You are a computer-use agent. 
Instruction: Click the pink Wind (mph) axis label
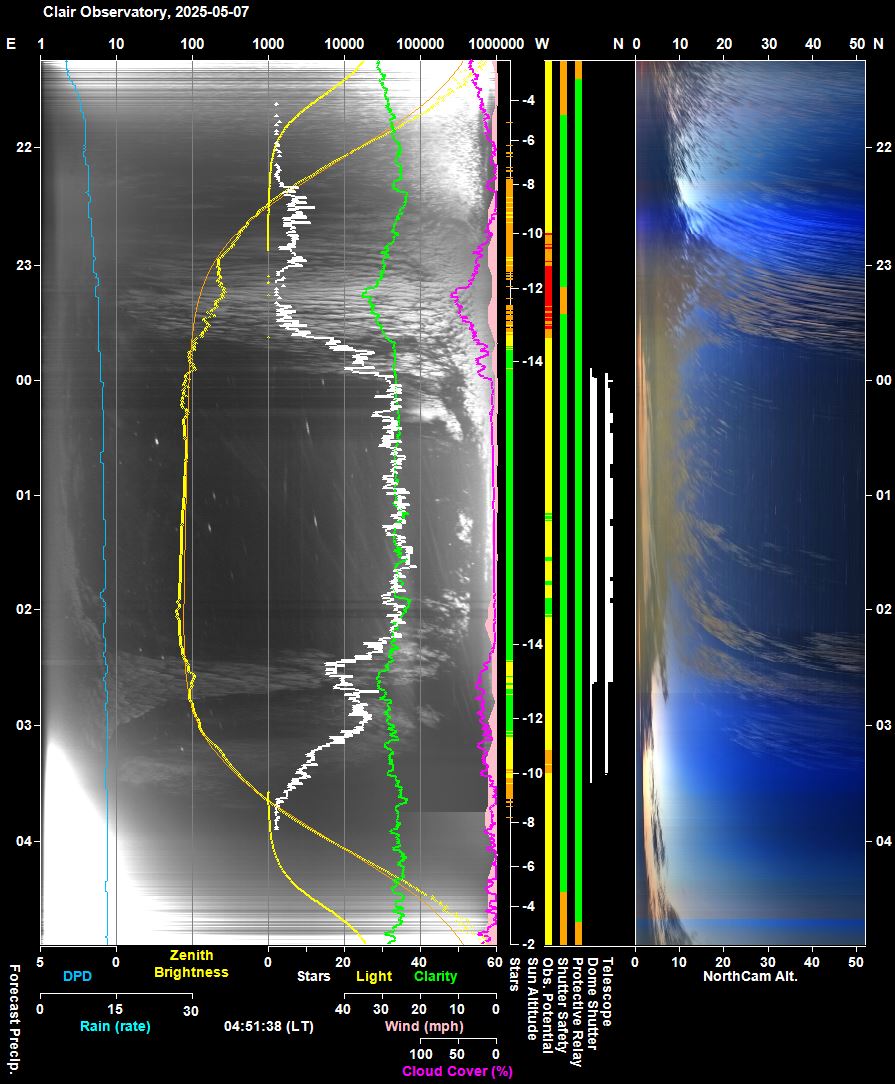coord(424,1027)
